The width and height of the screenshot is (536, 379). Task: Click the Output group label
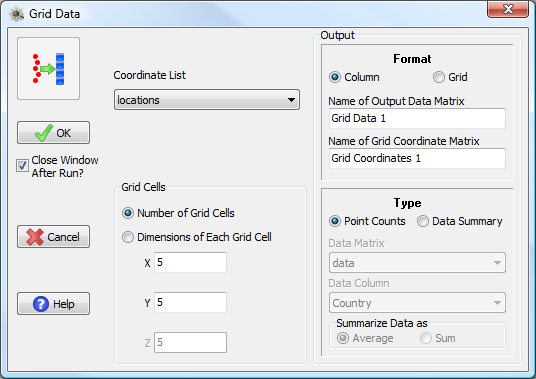pos(337,35)
